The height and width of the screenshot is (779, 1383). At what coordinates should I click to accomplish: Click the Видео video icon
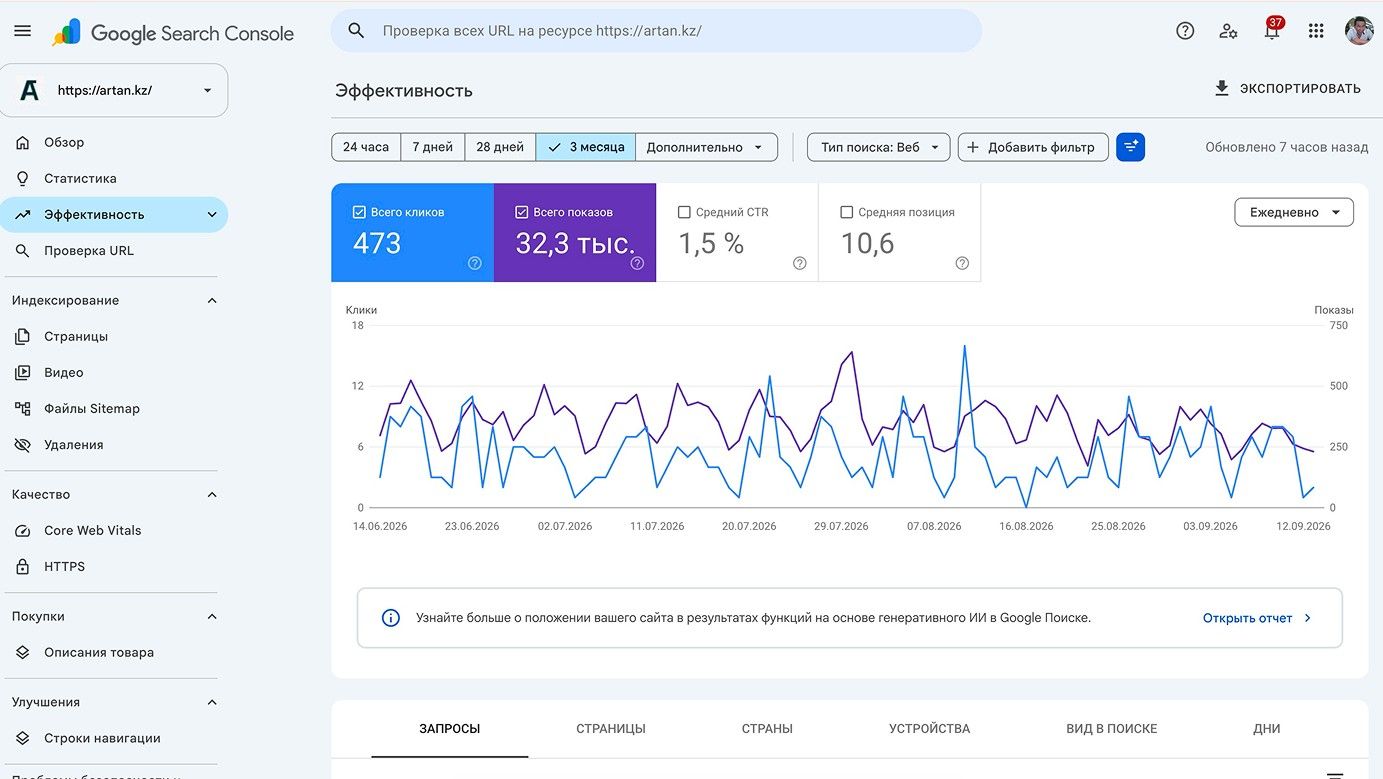point(23,373)
